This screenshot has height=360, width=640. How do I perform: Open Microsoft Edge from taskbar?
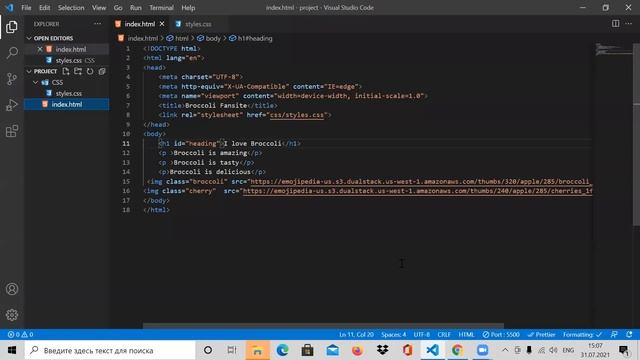[282, 350]
